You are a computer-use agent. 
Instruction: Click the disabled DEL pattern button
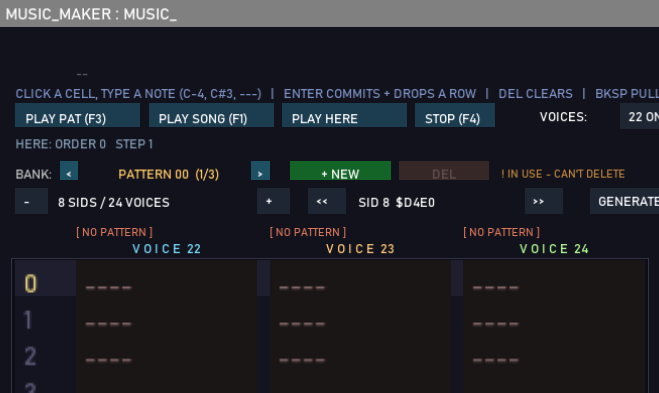tap(444, 171)
